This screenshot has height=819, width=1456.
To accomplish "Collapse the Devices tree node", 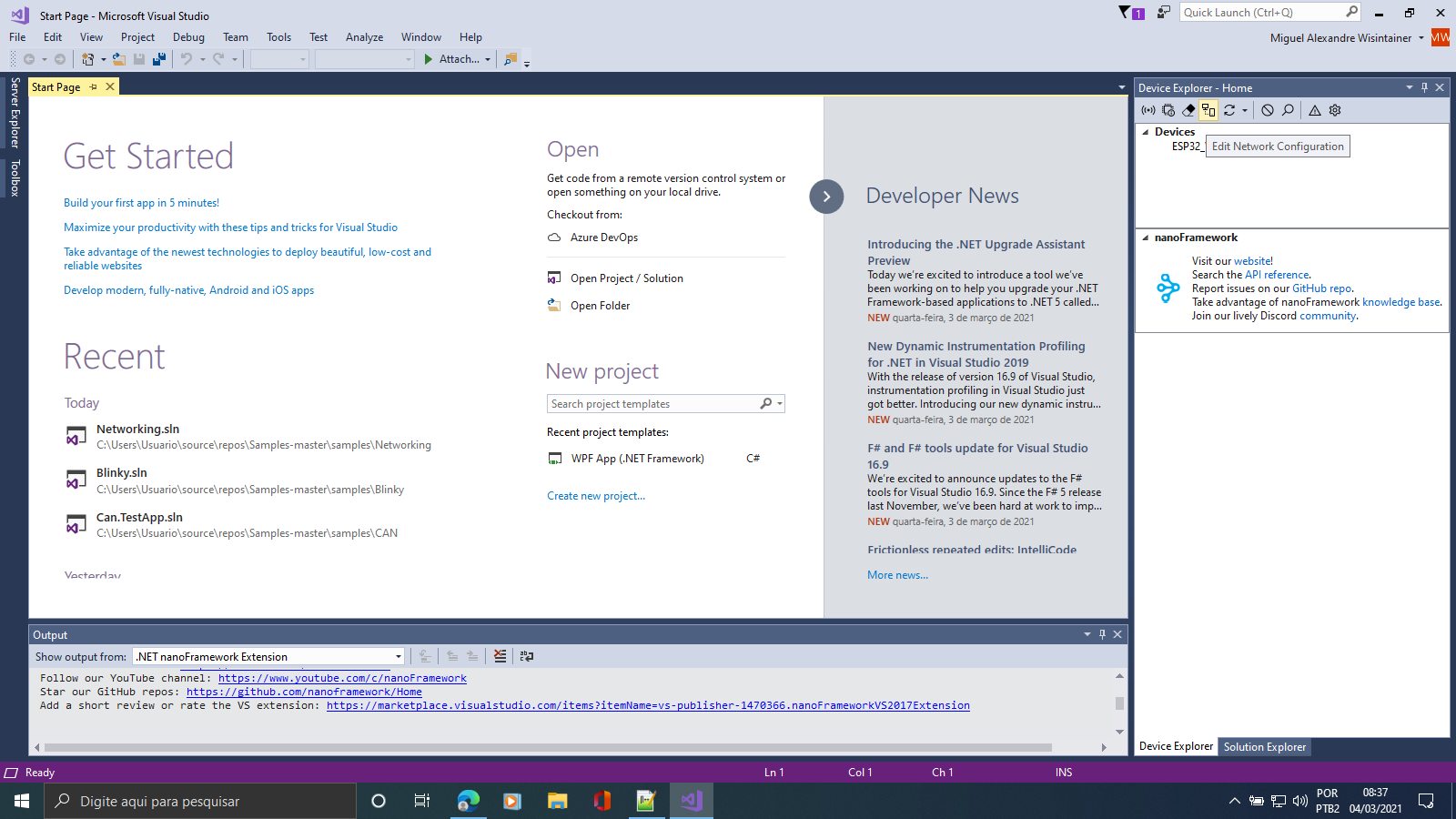I will 1146,132.
